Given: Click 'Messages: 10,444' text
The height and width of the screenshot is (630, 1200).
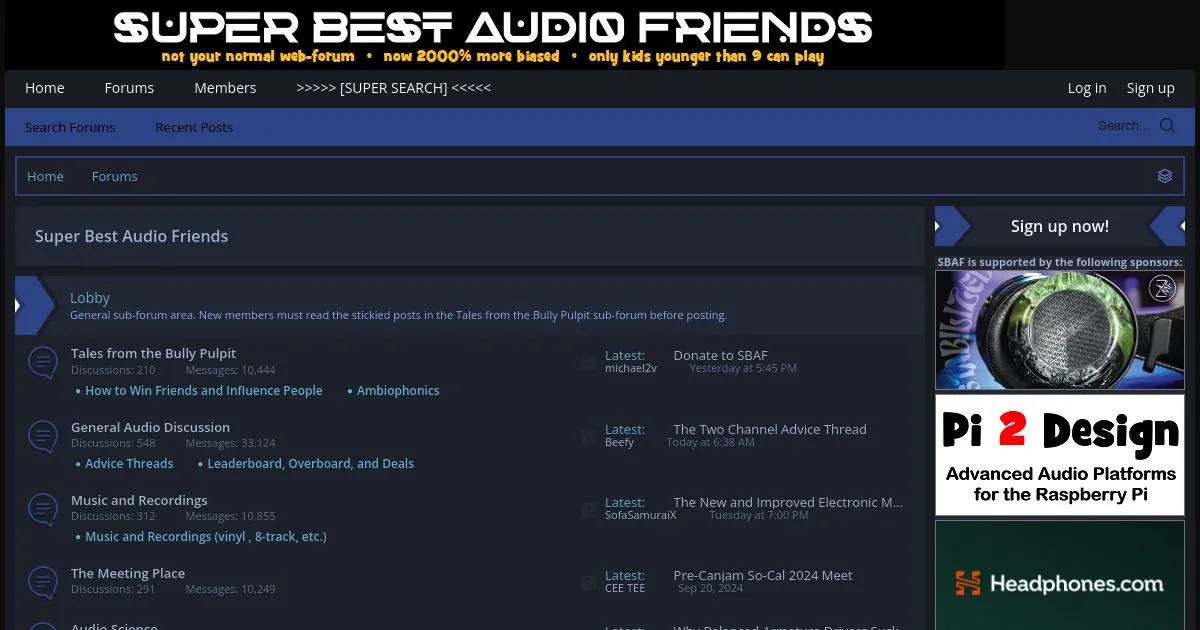Looking at the screenshot, I should (x=231, y=370).
